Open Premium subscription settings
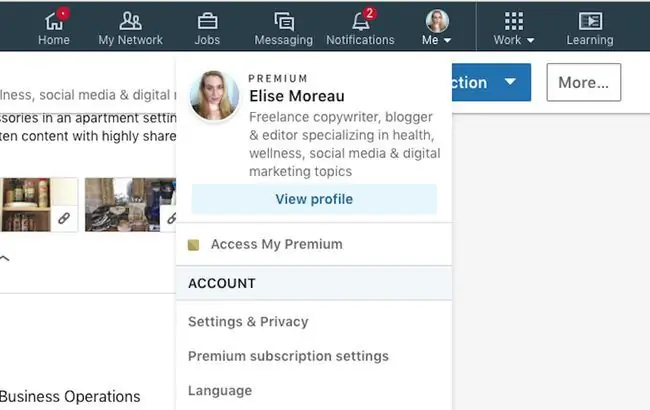This screenshot has height=410, width=650. pos(288,356)
